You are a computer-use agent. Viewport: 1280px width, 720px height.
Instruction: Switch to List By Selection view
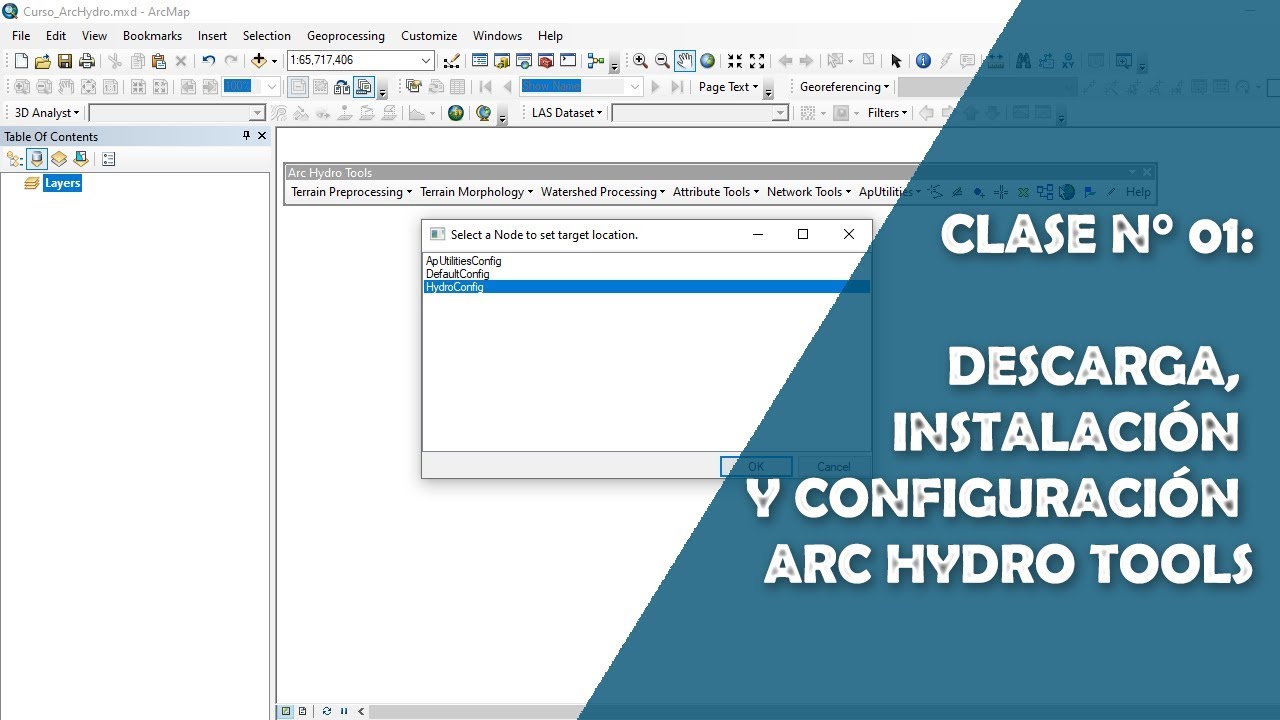(81, 159)
